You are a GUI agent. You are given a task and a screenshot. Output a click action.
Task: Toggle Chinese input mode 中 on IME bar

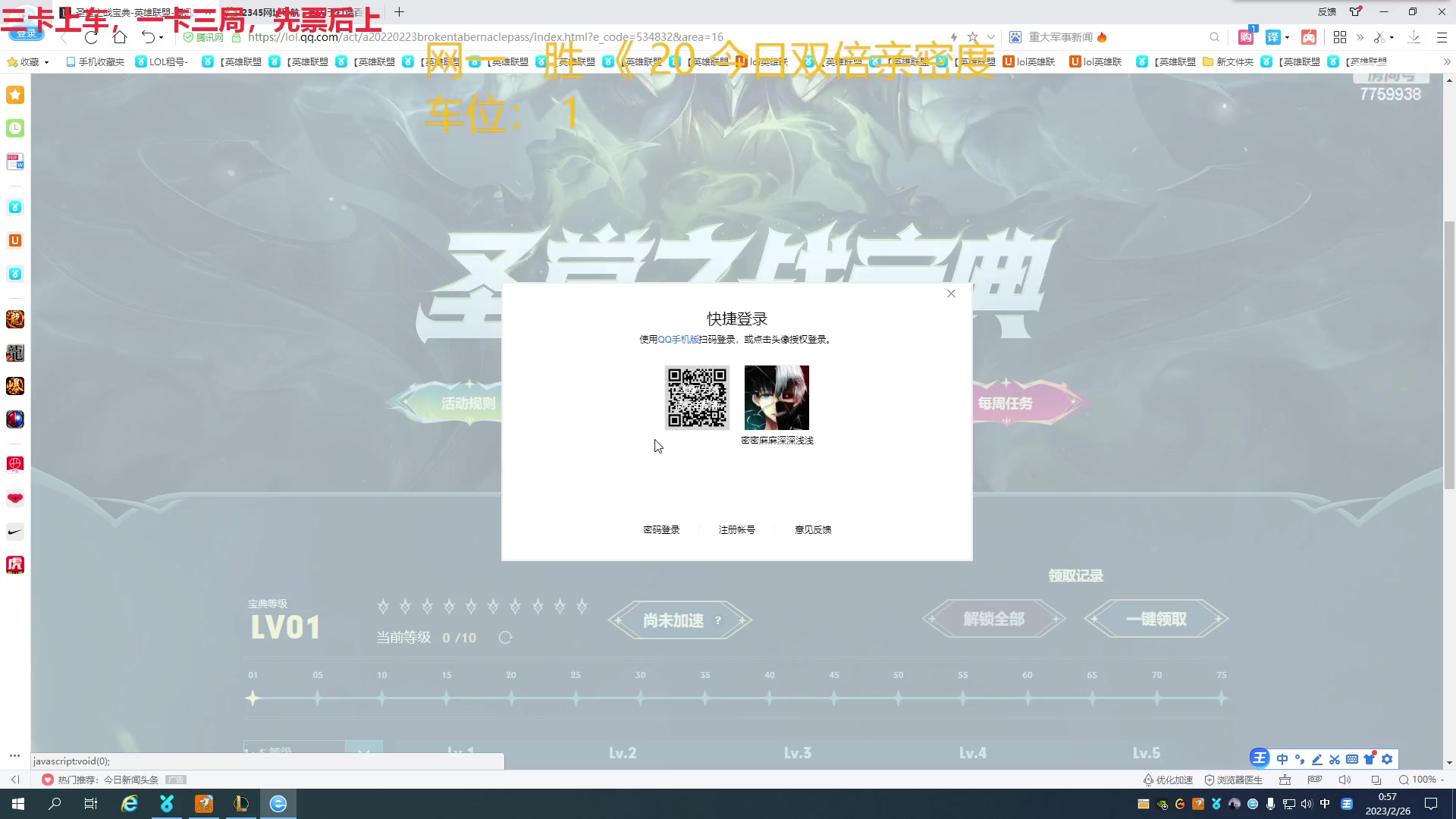point(1282,759)
